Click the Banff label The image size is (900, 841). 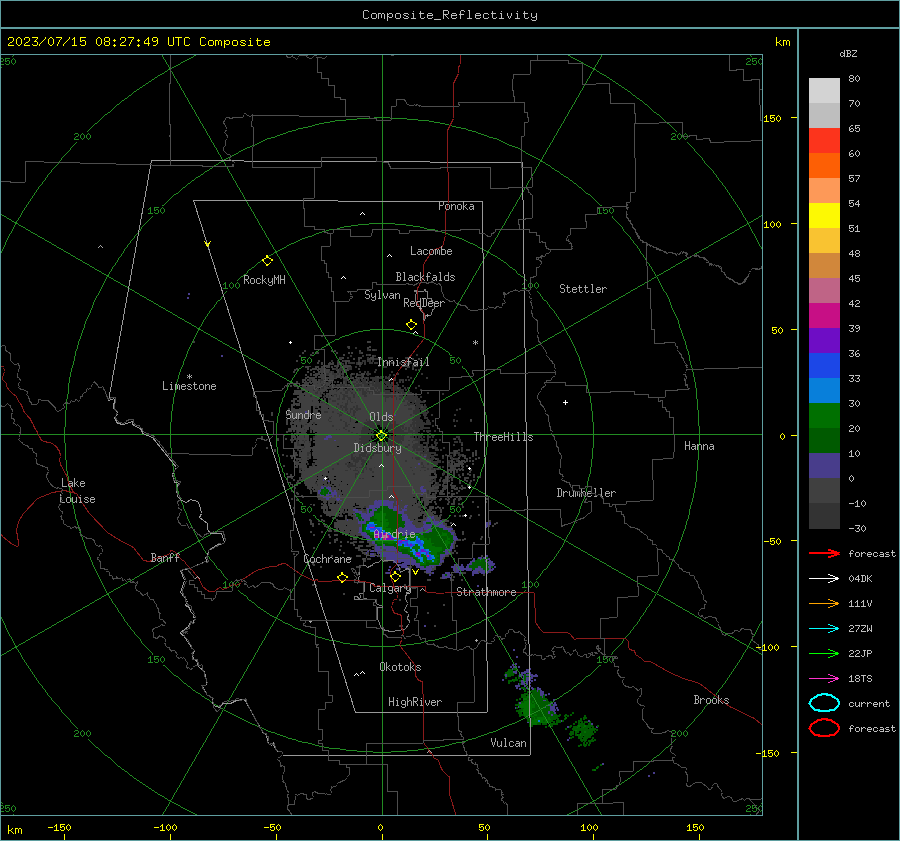(165, 557)
